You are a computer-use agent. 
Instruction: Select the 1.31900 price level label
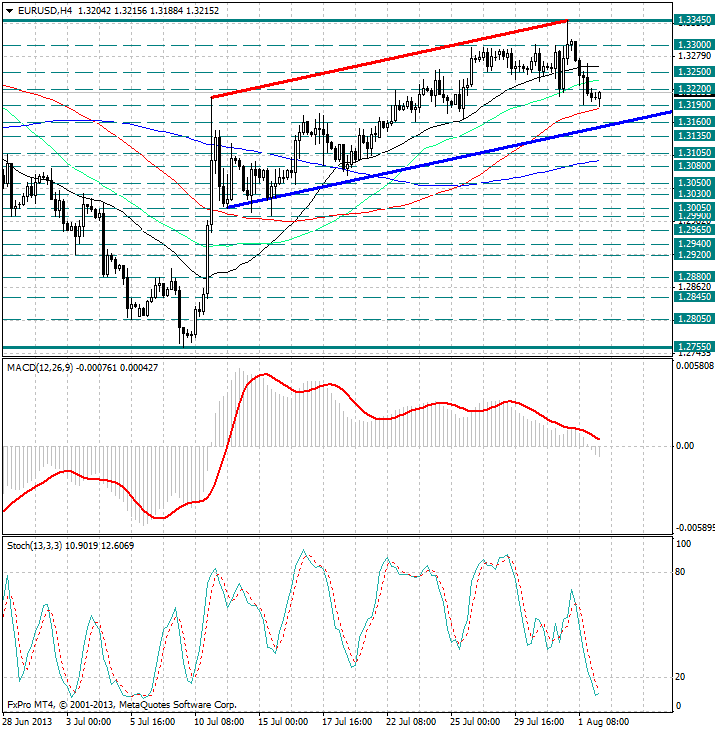(694, 105)
